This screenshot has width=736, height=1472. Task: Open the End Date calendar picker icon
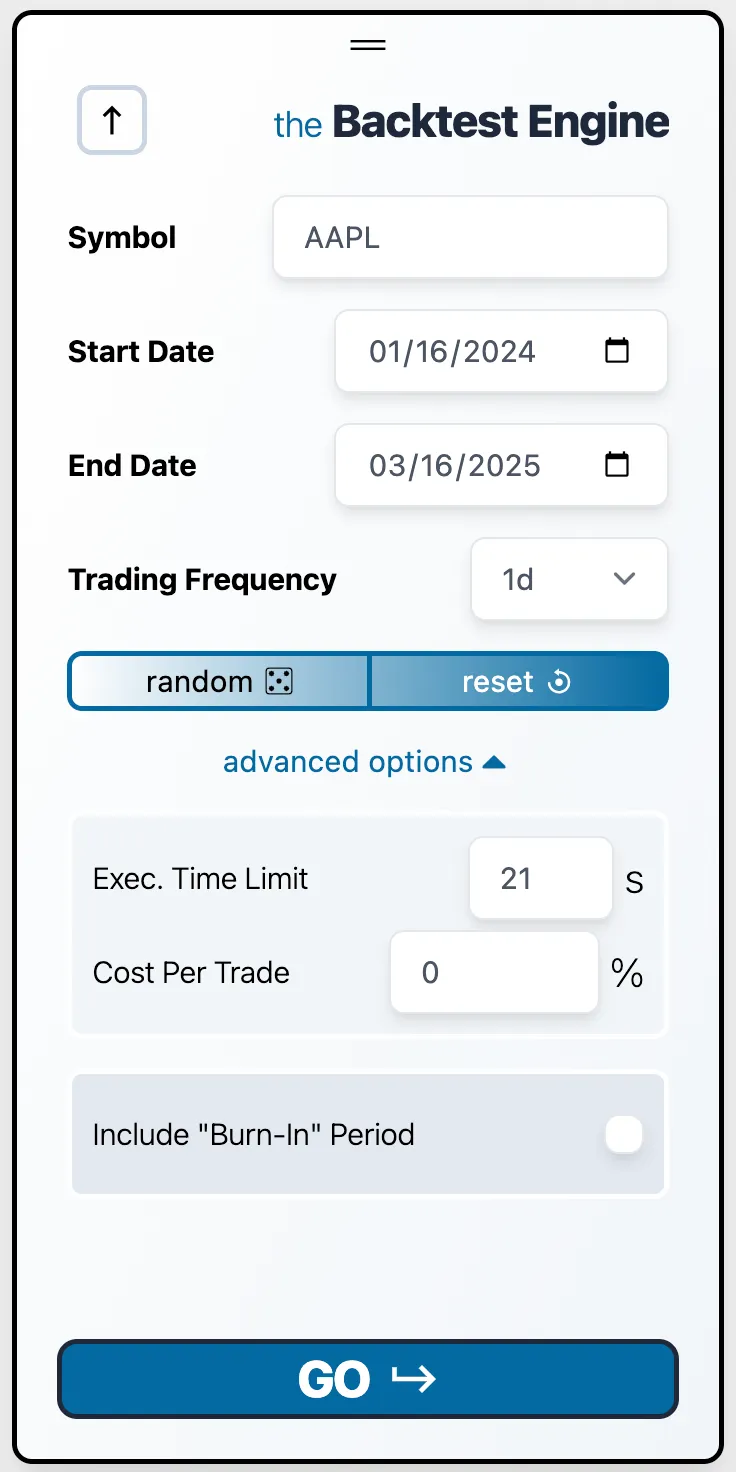pos(618,465)
